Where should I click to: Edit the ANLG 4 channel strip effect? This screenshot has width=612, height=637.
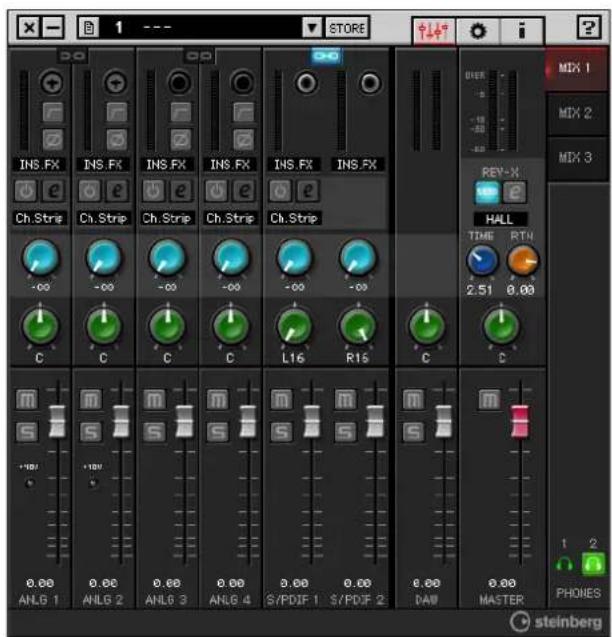pyautogui.click(x=244, y=191)
